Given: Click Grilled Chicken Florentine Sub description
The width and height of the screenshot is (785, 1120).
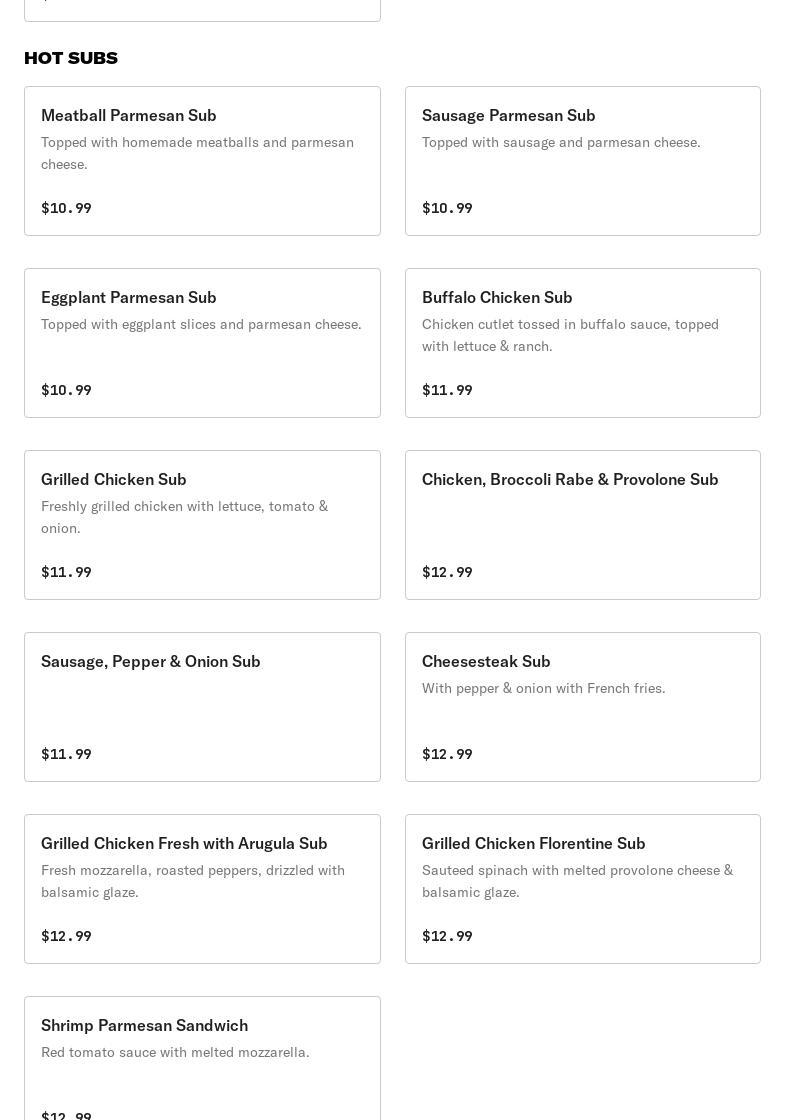Looking at the screenshot, I should point(578,881).
